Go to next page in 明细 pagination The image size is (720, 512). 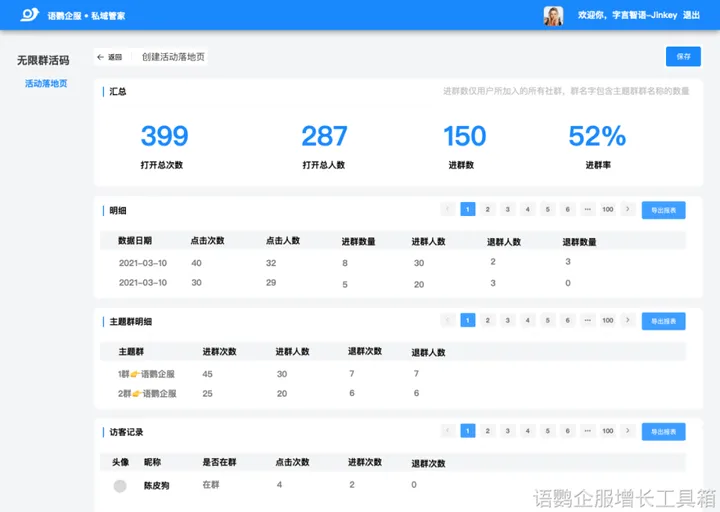[627, 210]
